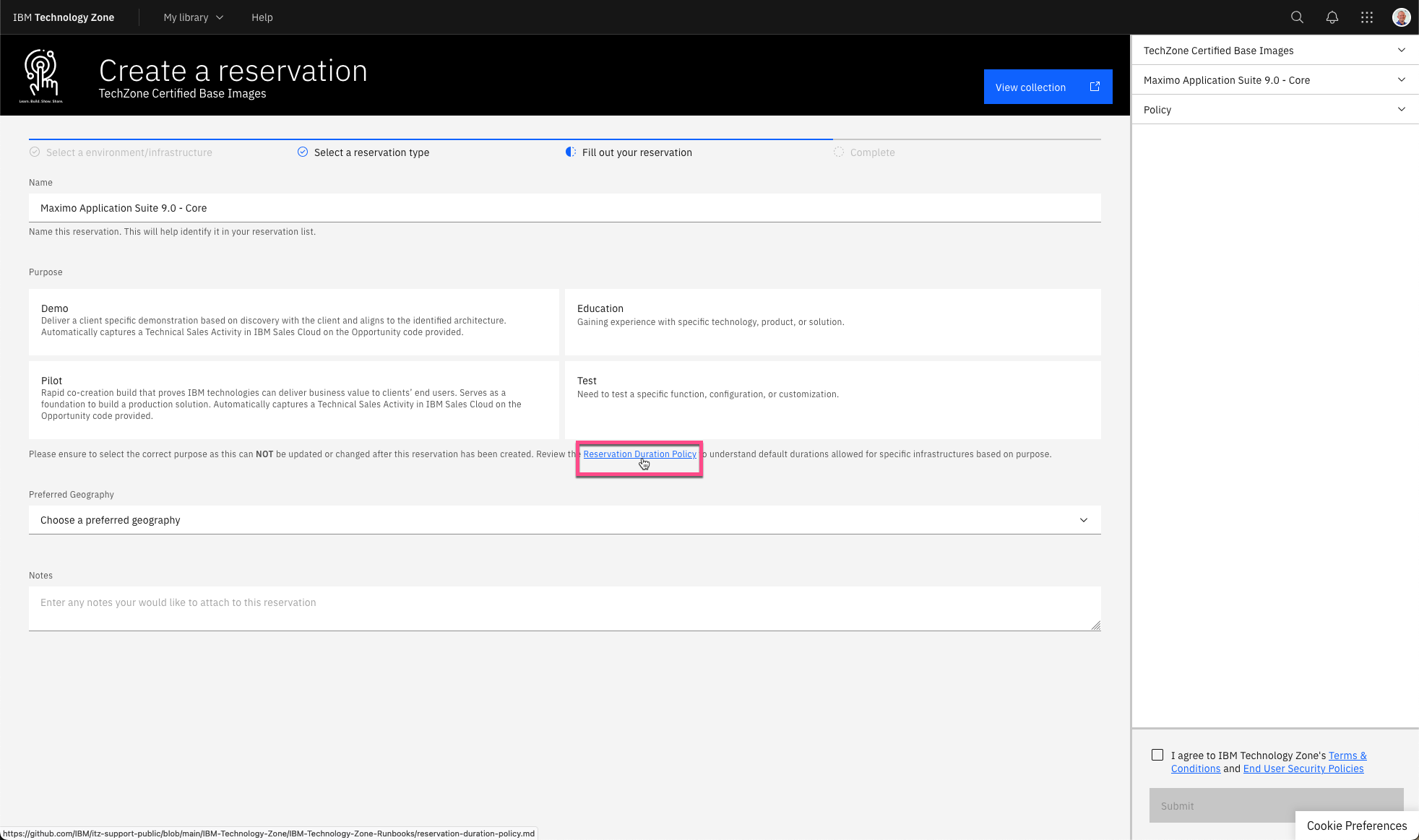This screenshot has height=840, width=1419.
Task: Click the Complete step label
Action: pyautogui.click(x=873, y=152)
